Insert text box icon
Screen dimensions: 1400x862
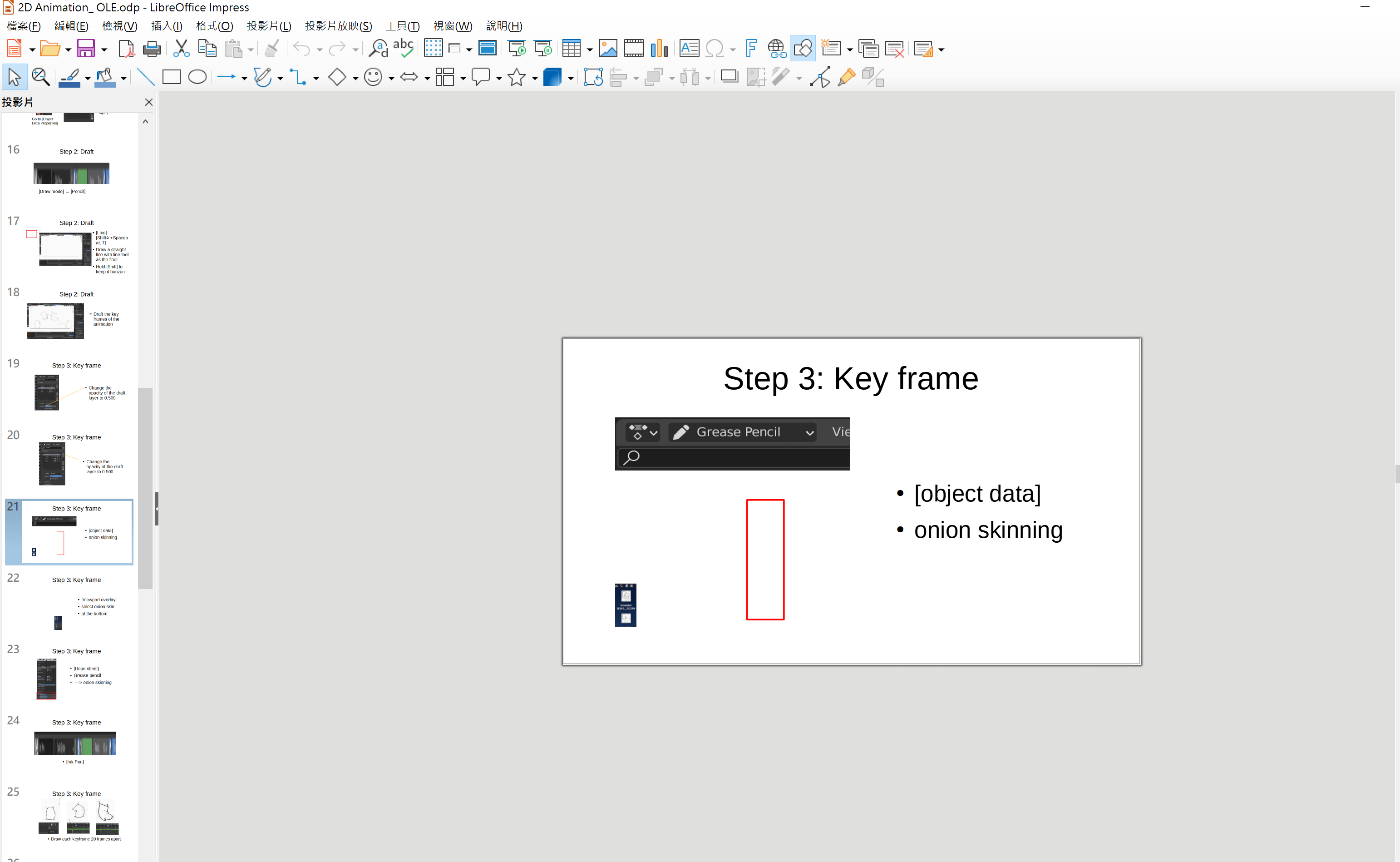[x=689, y=49]
